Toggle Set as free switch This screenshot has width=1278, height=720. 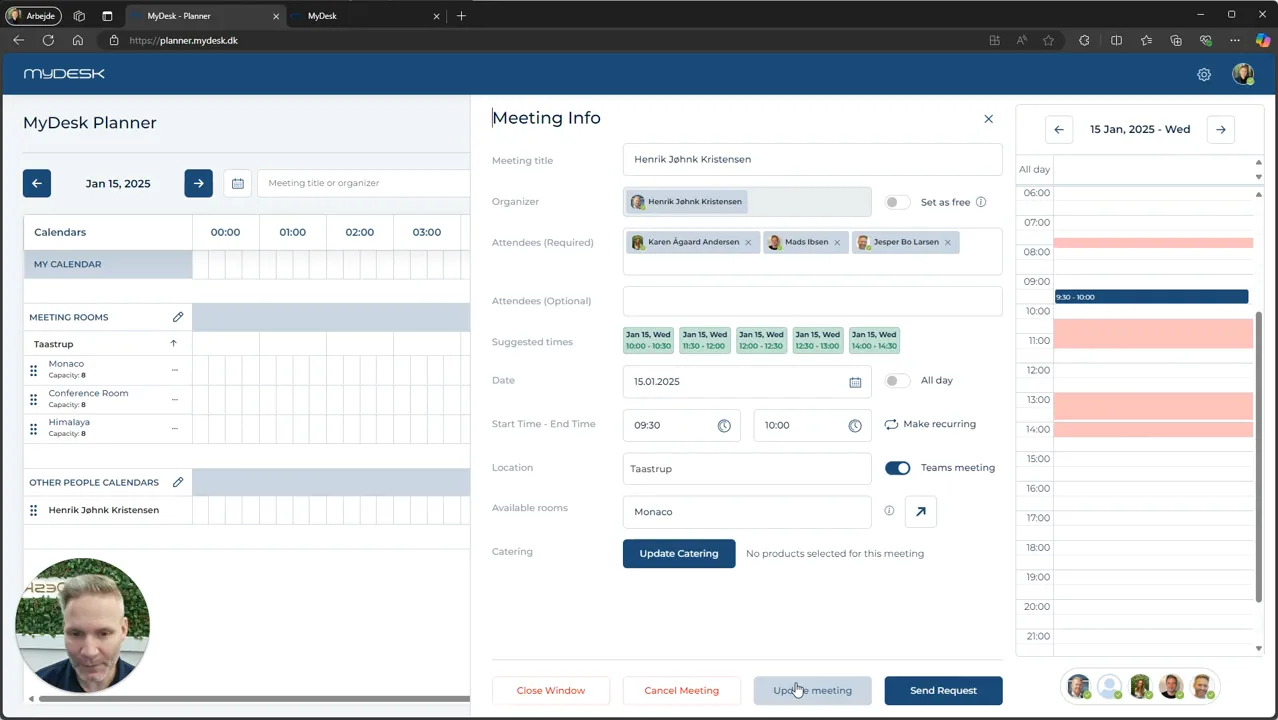pyautogui.click(x=897, y=202)
